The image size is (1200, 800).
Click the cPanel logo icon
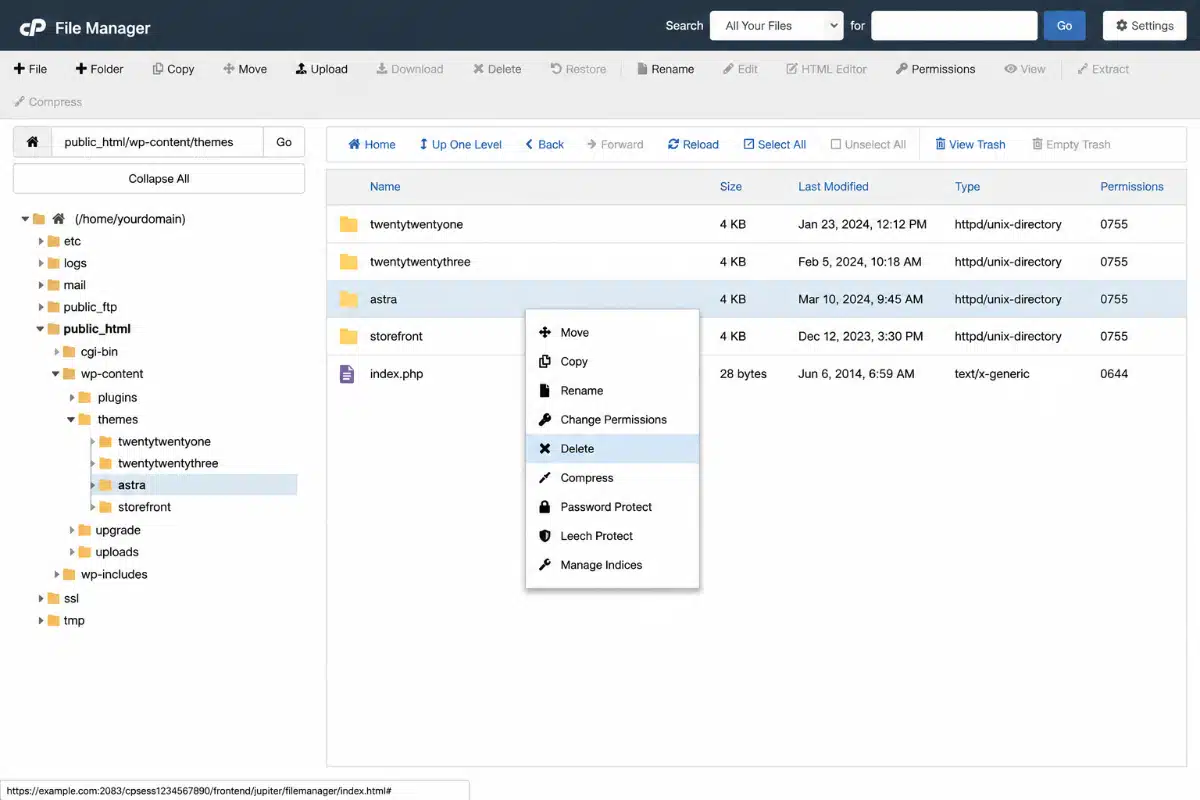pos(32,27)
